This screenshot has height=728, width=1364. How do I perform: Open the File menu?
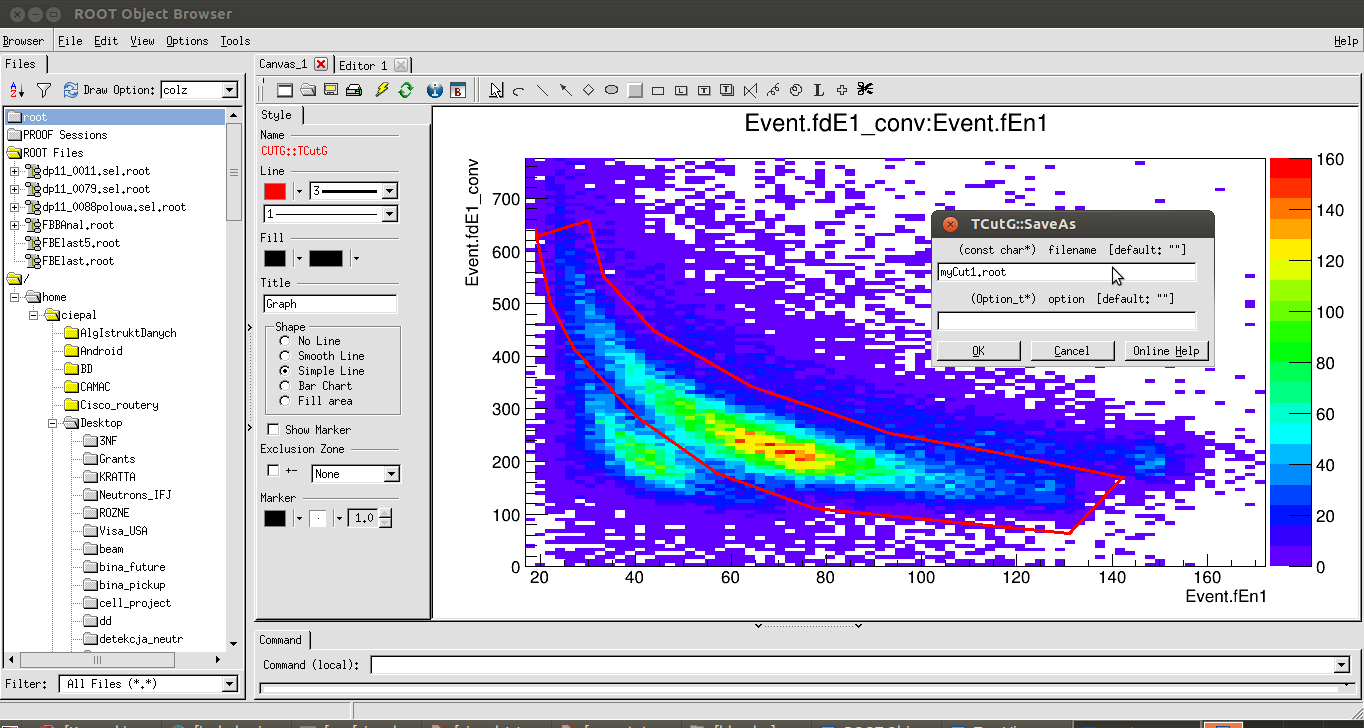point(70,41)
